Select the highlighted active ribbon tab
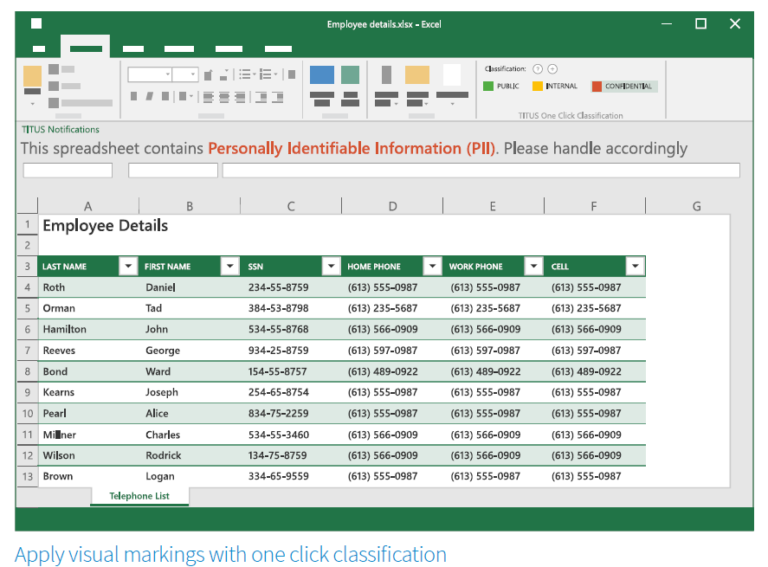Screen dimensions: 768x567 pyautogui.click(x=86, y=47)
